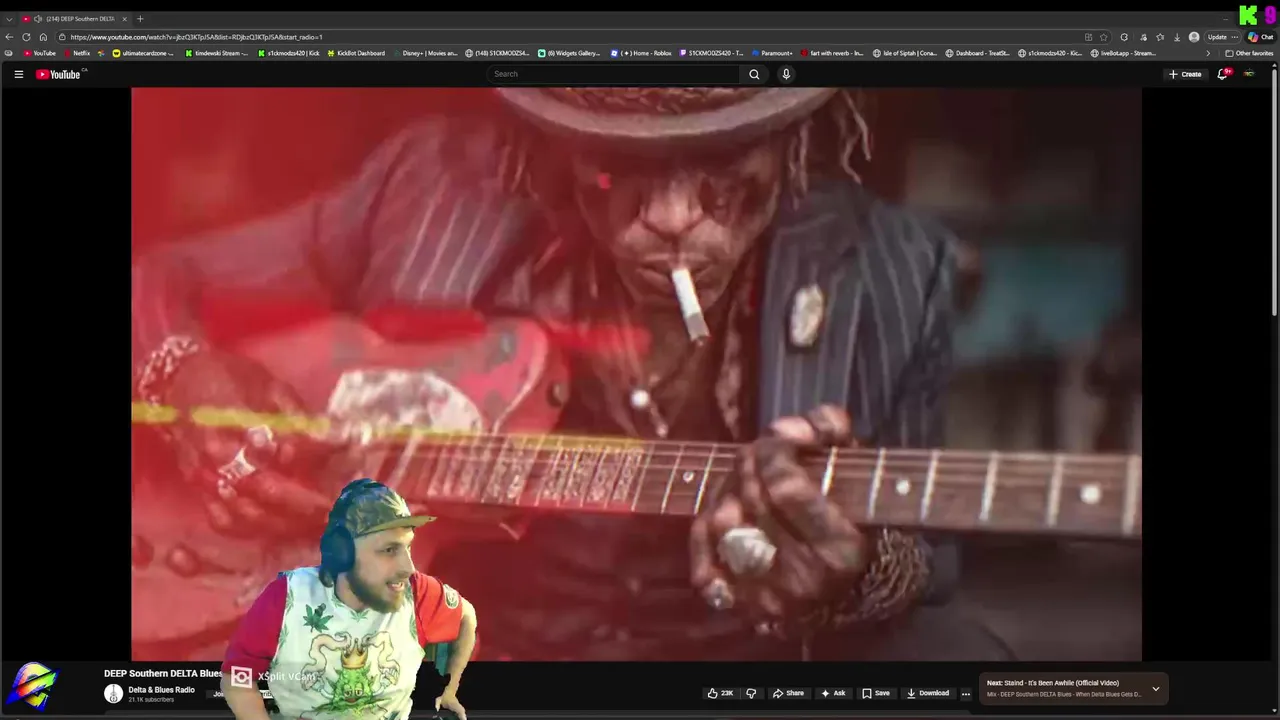Open the KickBot Dashboard bookmark
1280x720 pixels.
coord(356,53)
